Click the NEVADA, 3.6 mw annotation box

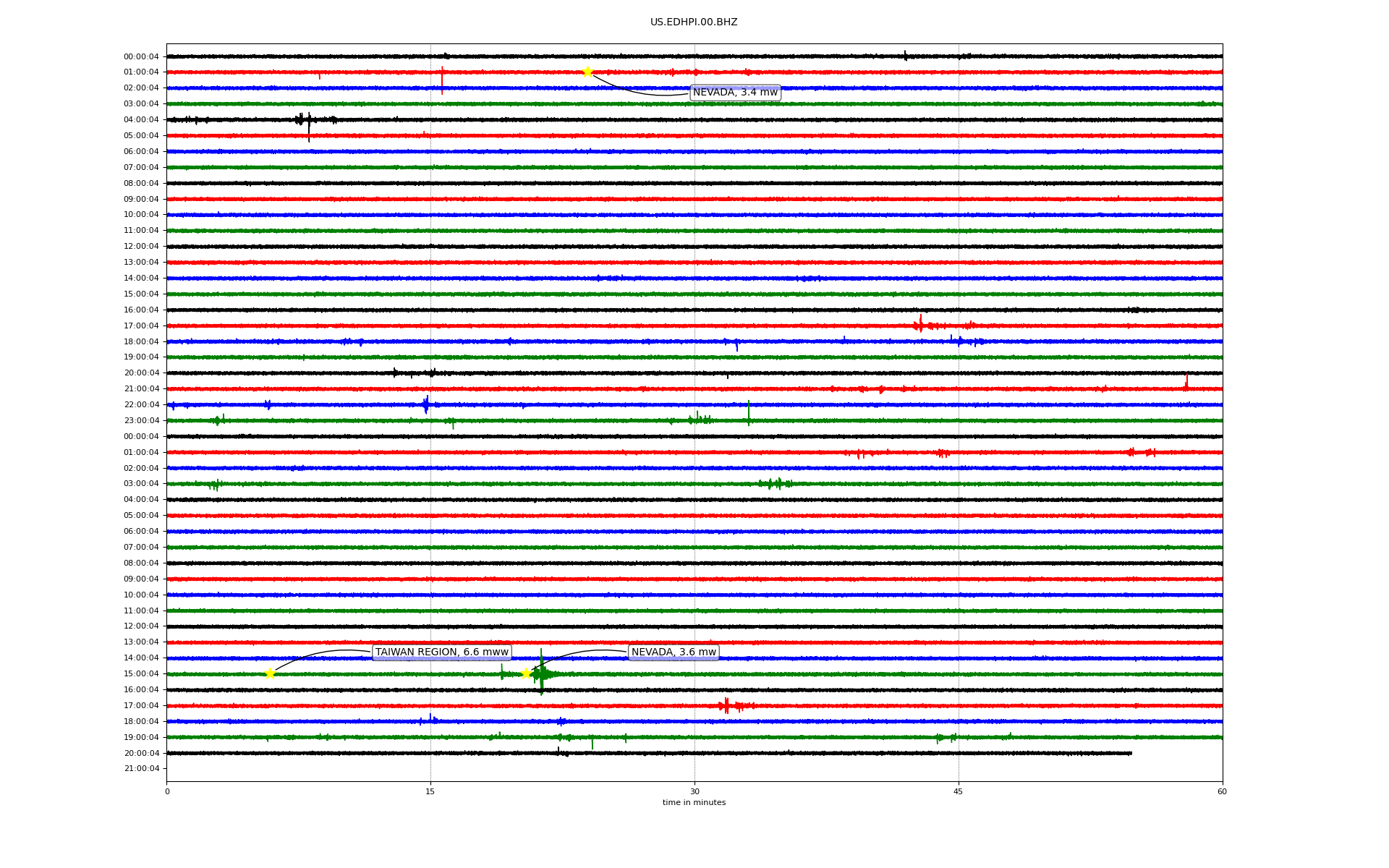pyautogui.click(x=674, y=652)
